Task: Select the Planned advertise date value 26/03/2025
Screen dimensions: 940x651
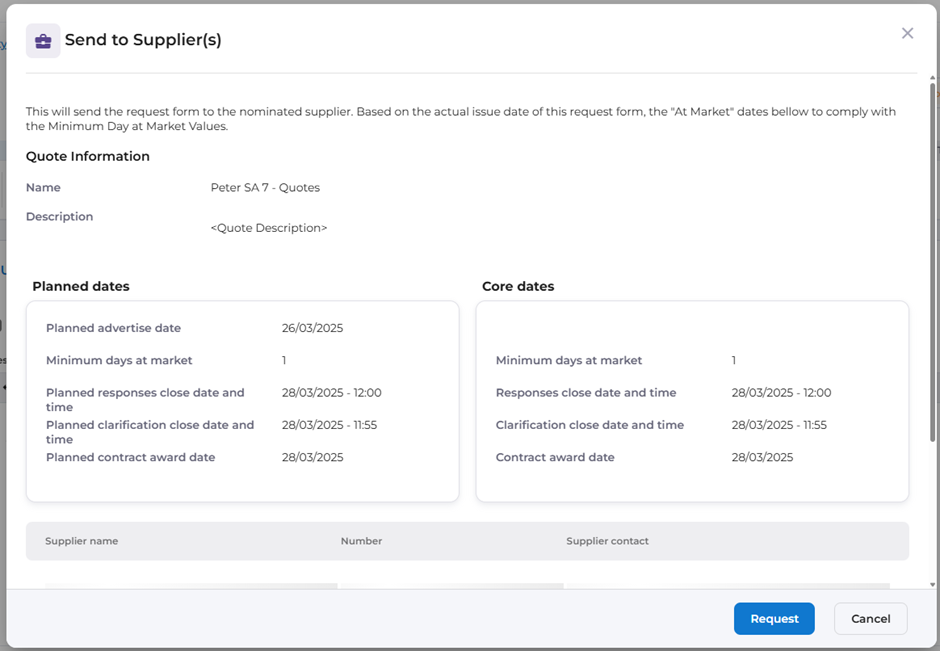Action: [312, 328]
